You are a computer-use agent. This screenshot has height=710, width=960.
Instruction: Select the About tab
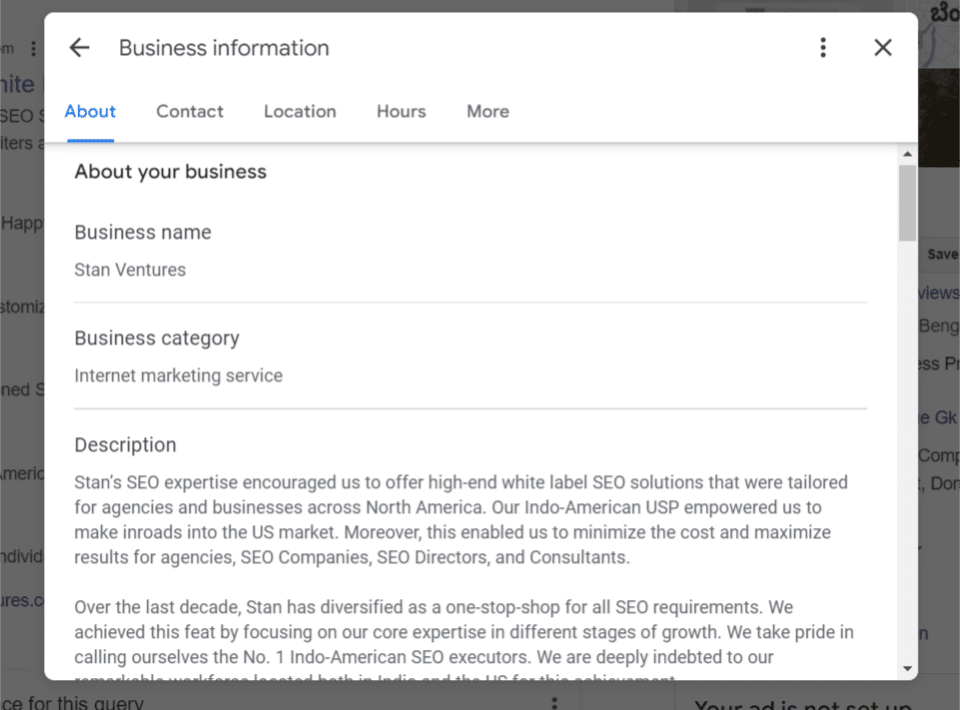point(90,112)
